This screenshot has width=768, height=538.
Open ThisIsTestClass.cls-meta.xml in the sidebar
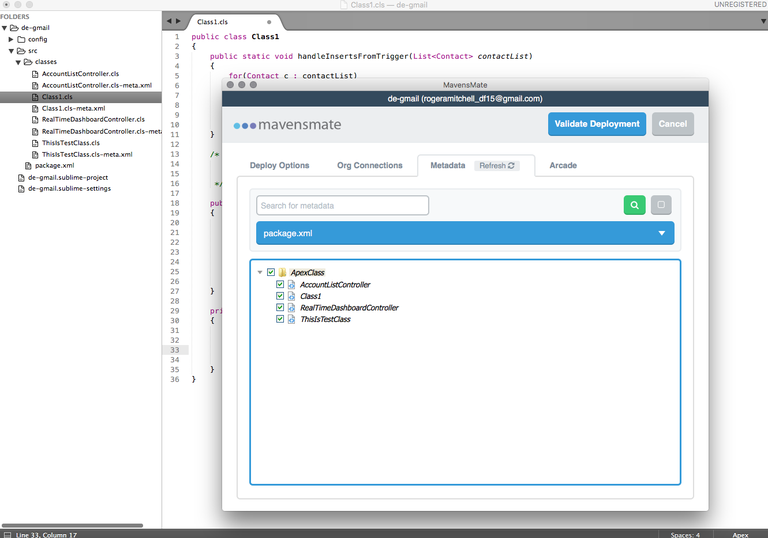pos(87,154)
